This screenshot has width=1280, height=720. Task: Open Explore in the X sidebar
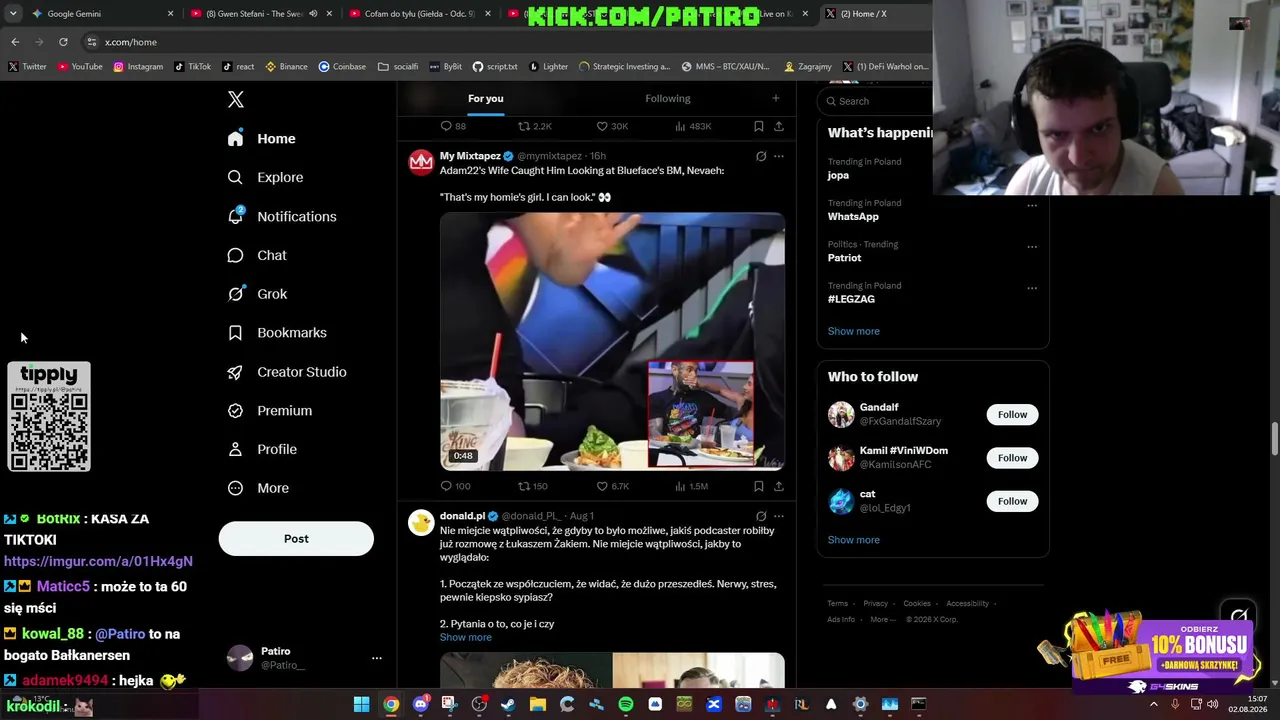tap(265, 177)
